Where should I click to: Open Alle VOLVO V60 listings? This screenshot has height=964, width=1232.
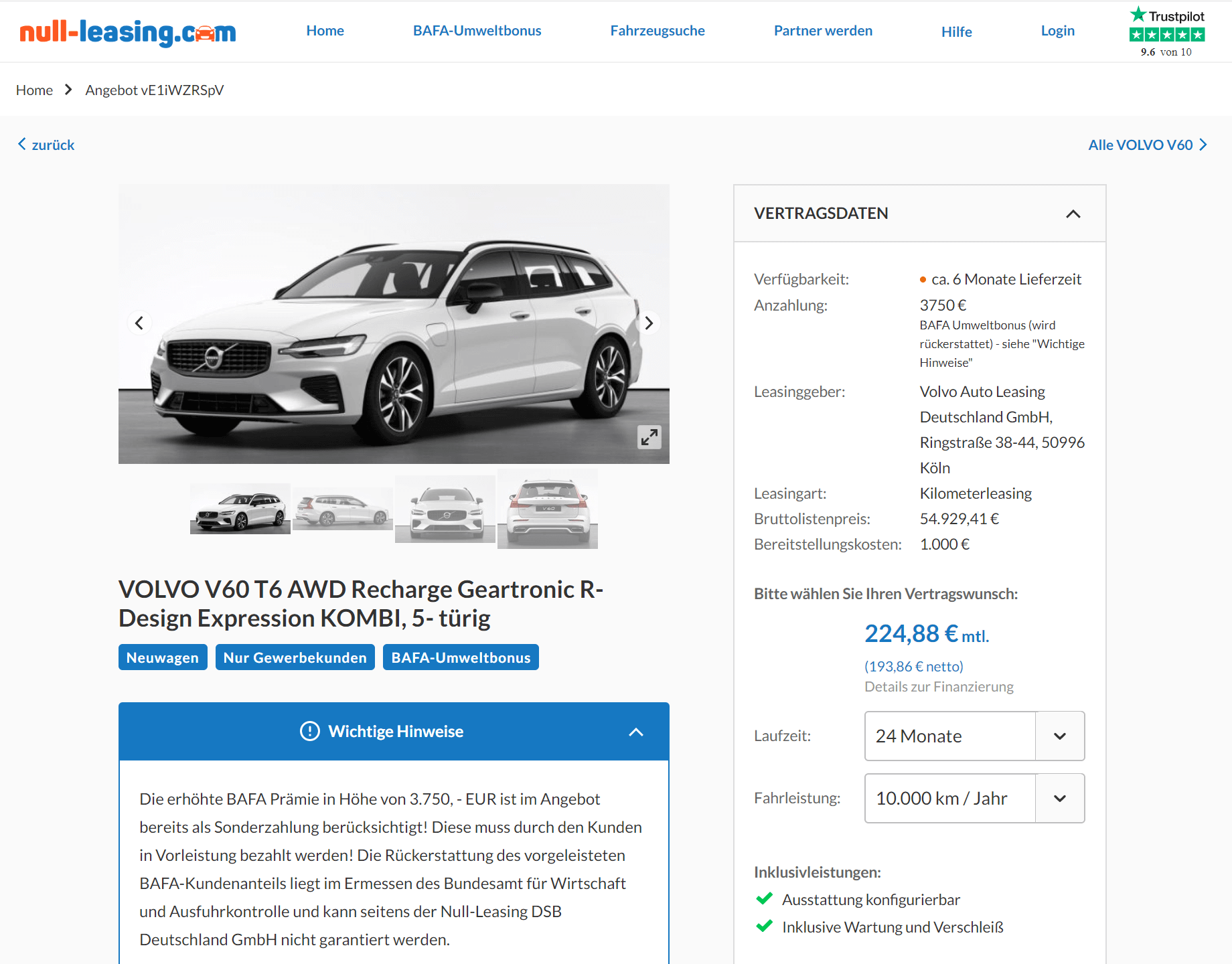point(1148,145)
